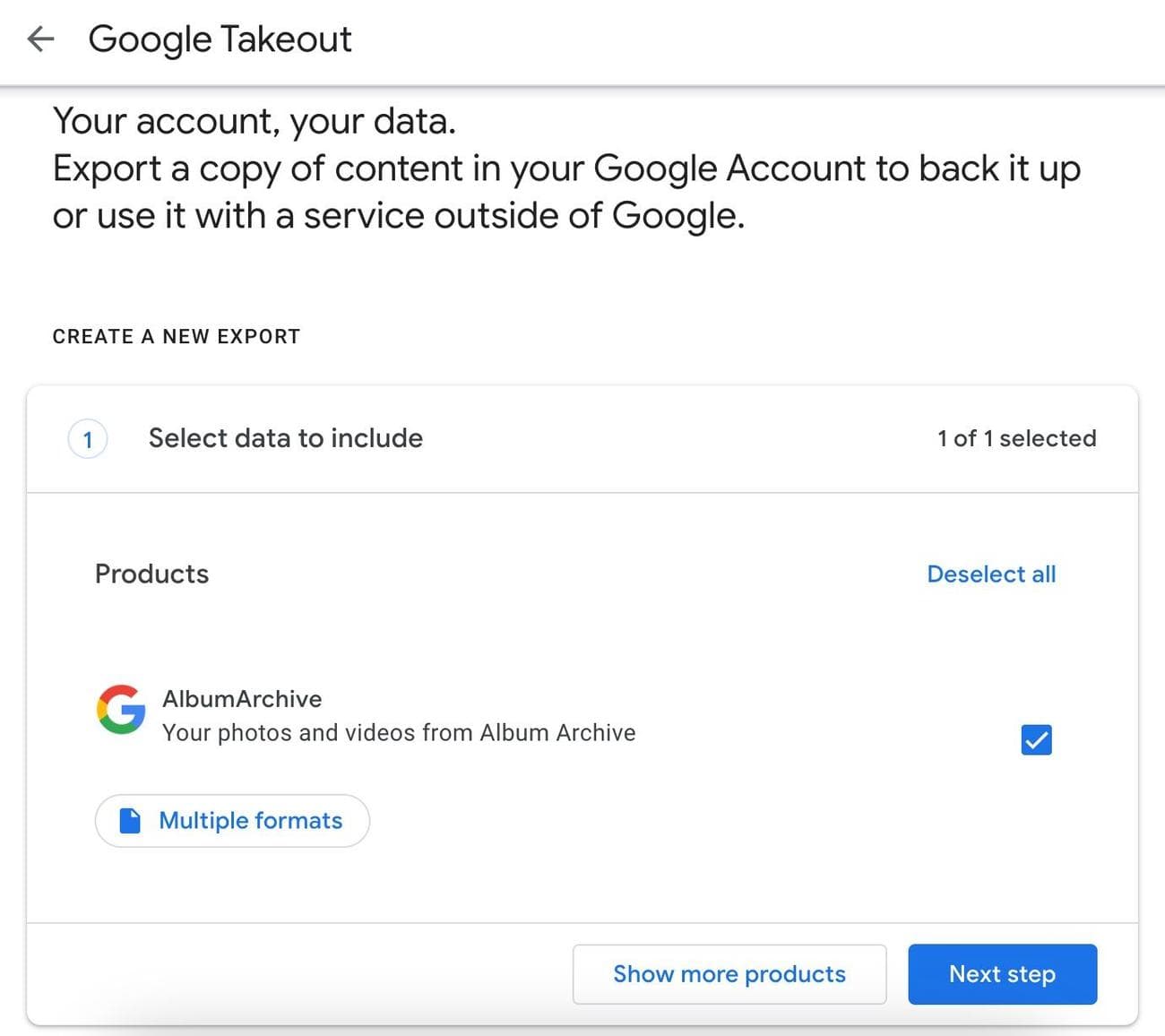Image resolution: width=1165 pixels, height=1036 pixels.
Task: Click the Album Archive photos description text
Action: pos(399,732)
